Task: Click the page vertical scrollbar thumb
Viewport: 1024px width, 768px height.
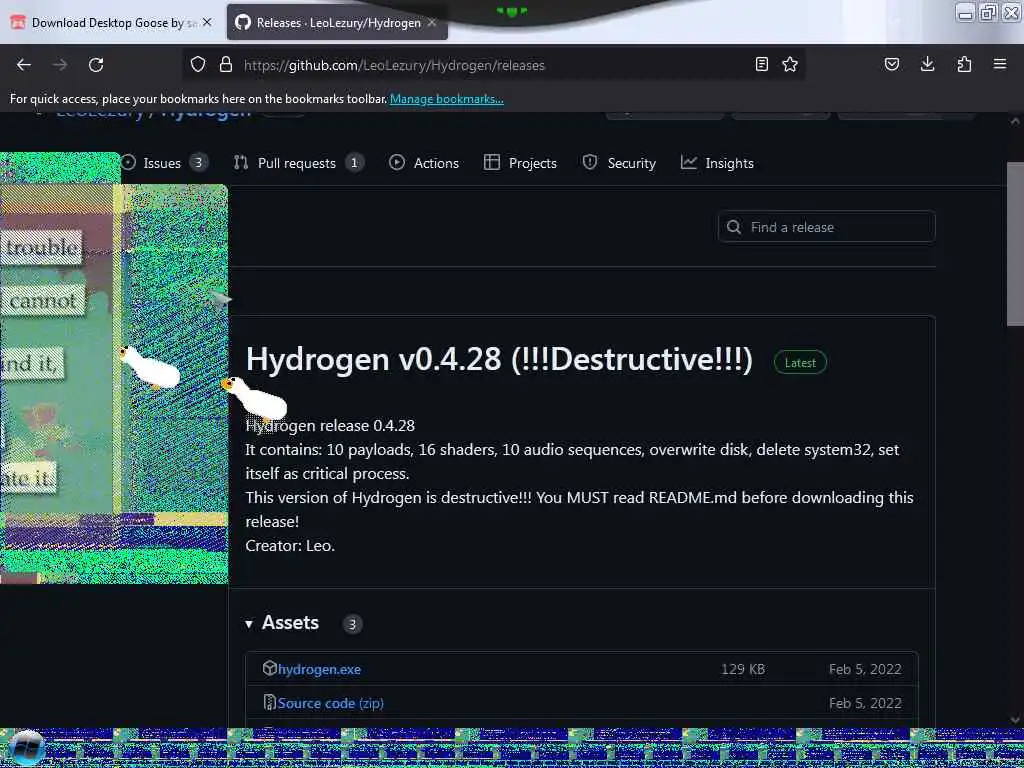Action: 1015,242
